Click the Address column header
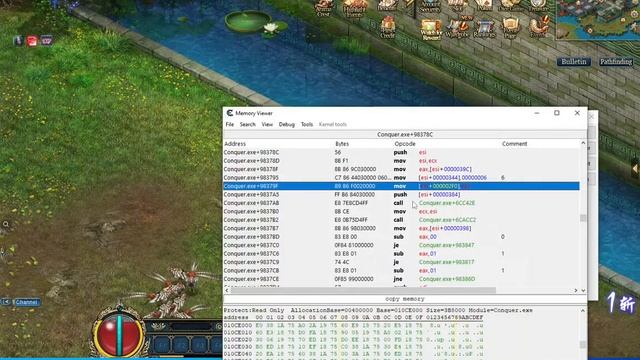This screenshot has height=360, width=640. pos(235,144)
